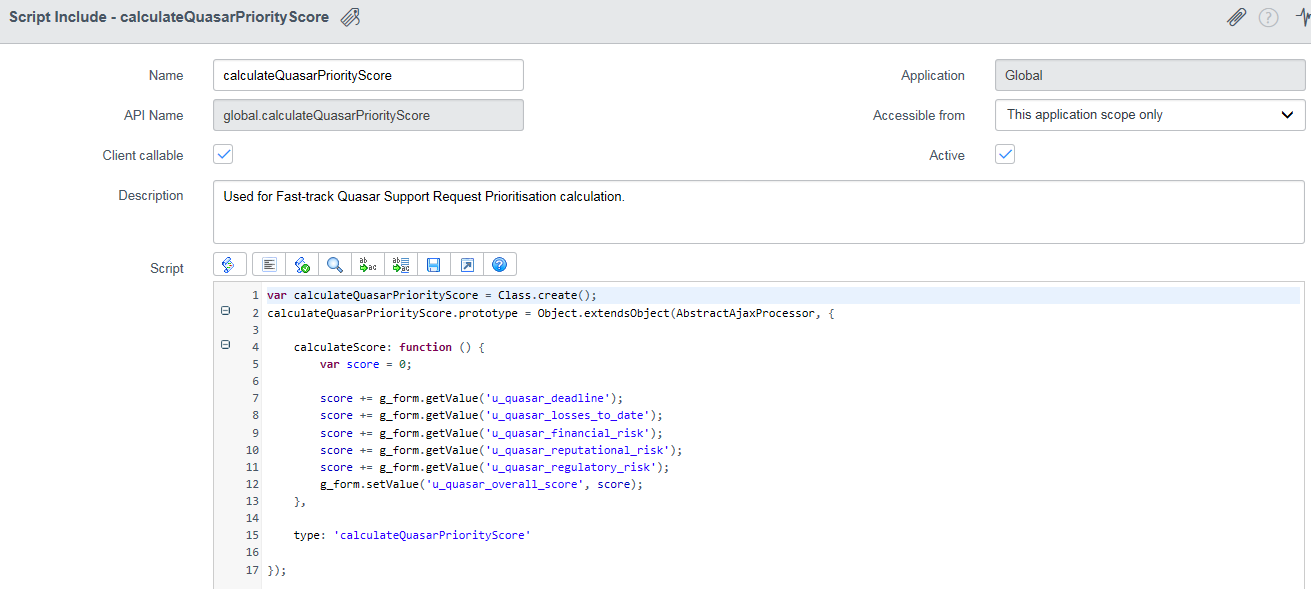Click the 'Name' field label
This screenshot has height=589, width=1311.
click(166, 75)
